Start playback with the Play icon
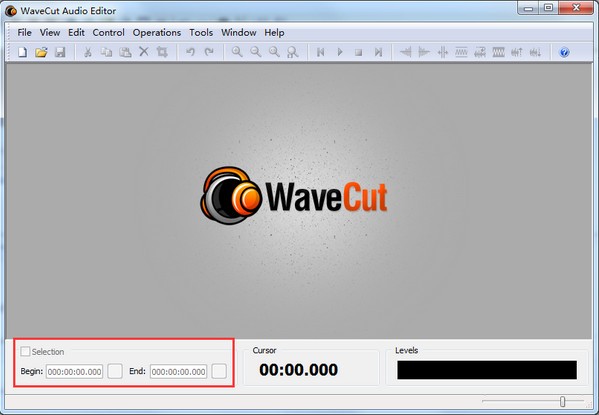 pos(340,52)
